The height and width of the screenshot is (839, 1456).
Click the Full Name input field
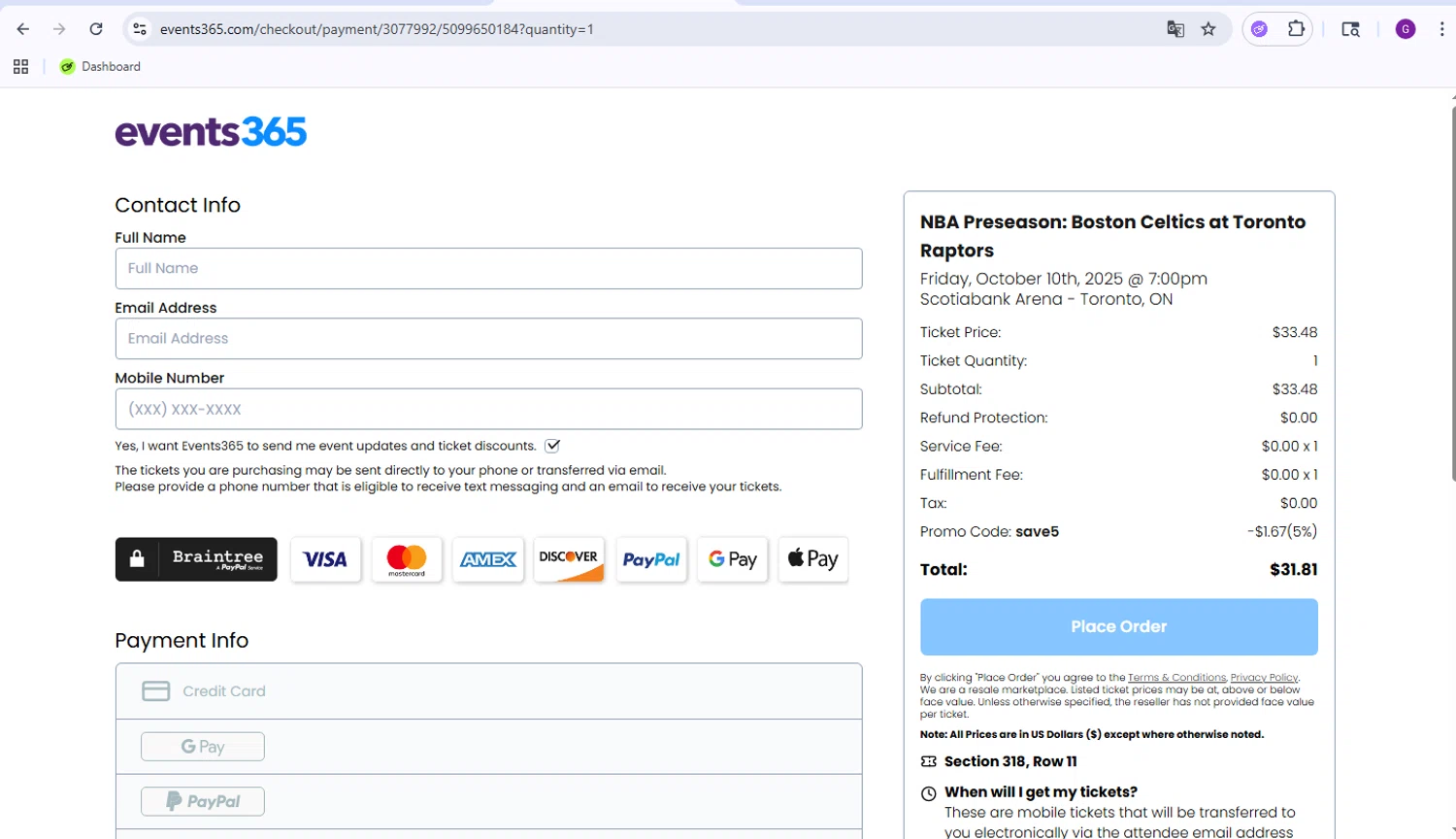point(488,268)
